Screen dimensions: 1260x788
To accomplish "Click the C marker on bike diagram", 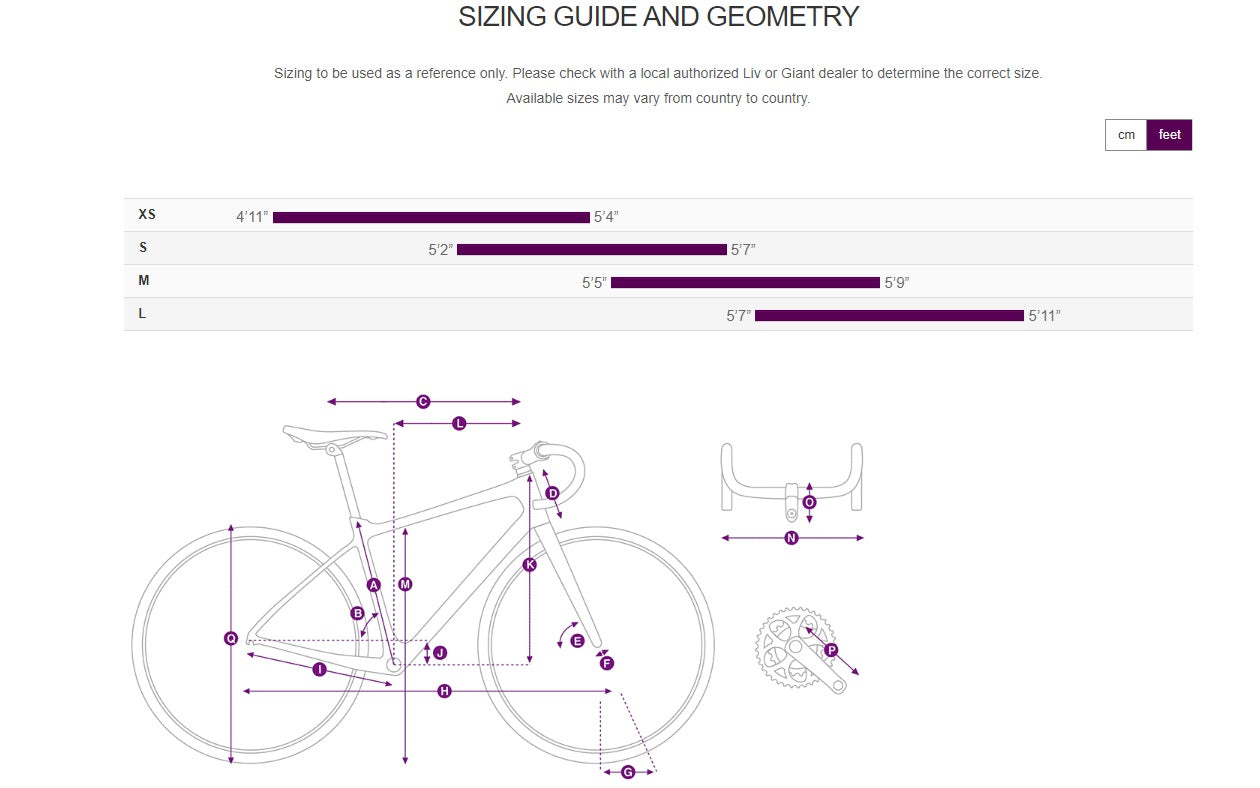I will click(x=423, y=402).
